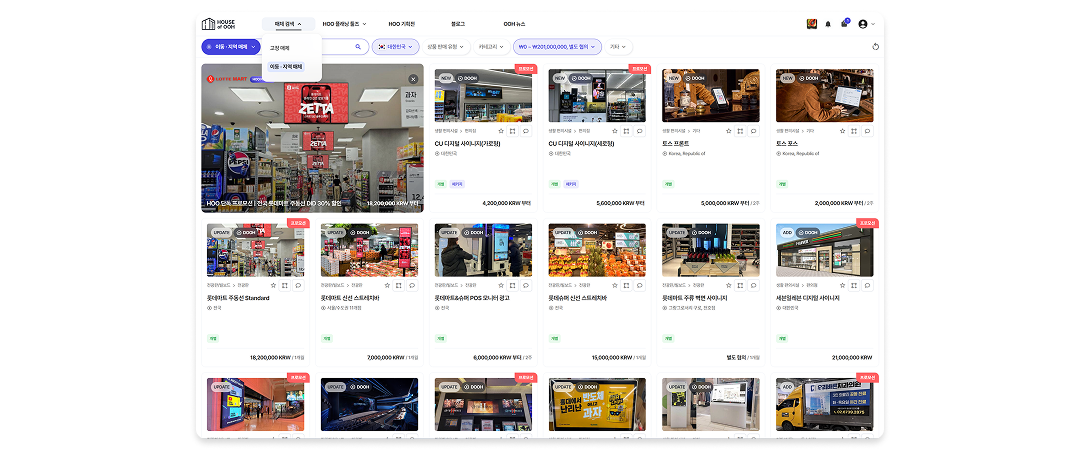Click the 토스 프론트 listing thumbnail
Screen dimensions: 1080x450
coord(711,96)
